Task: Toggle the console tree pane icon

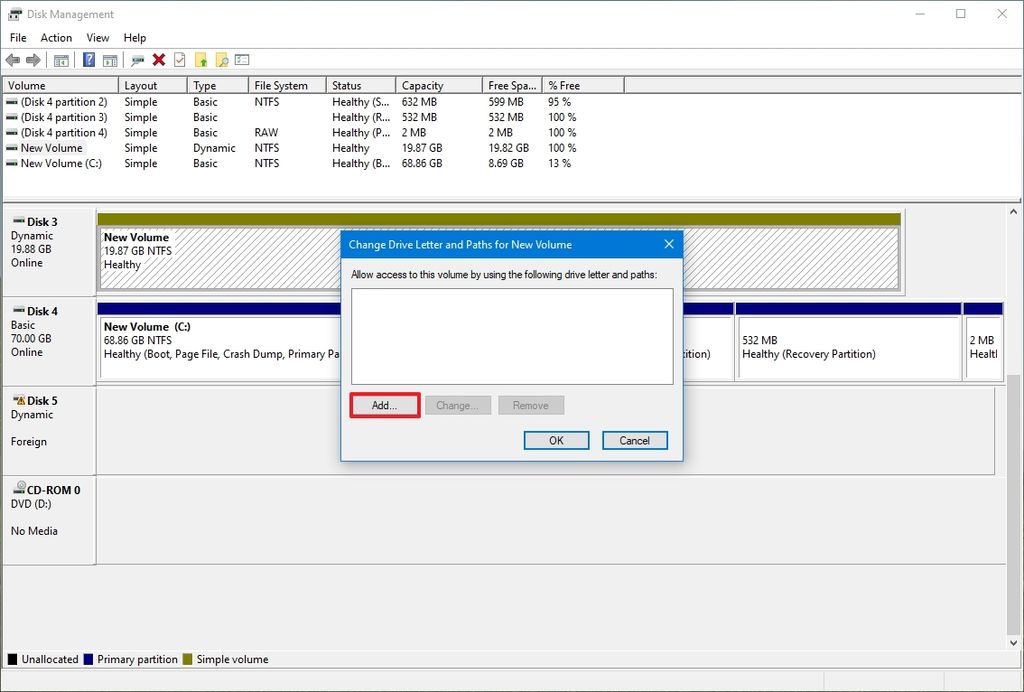Action: (61, 59)
